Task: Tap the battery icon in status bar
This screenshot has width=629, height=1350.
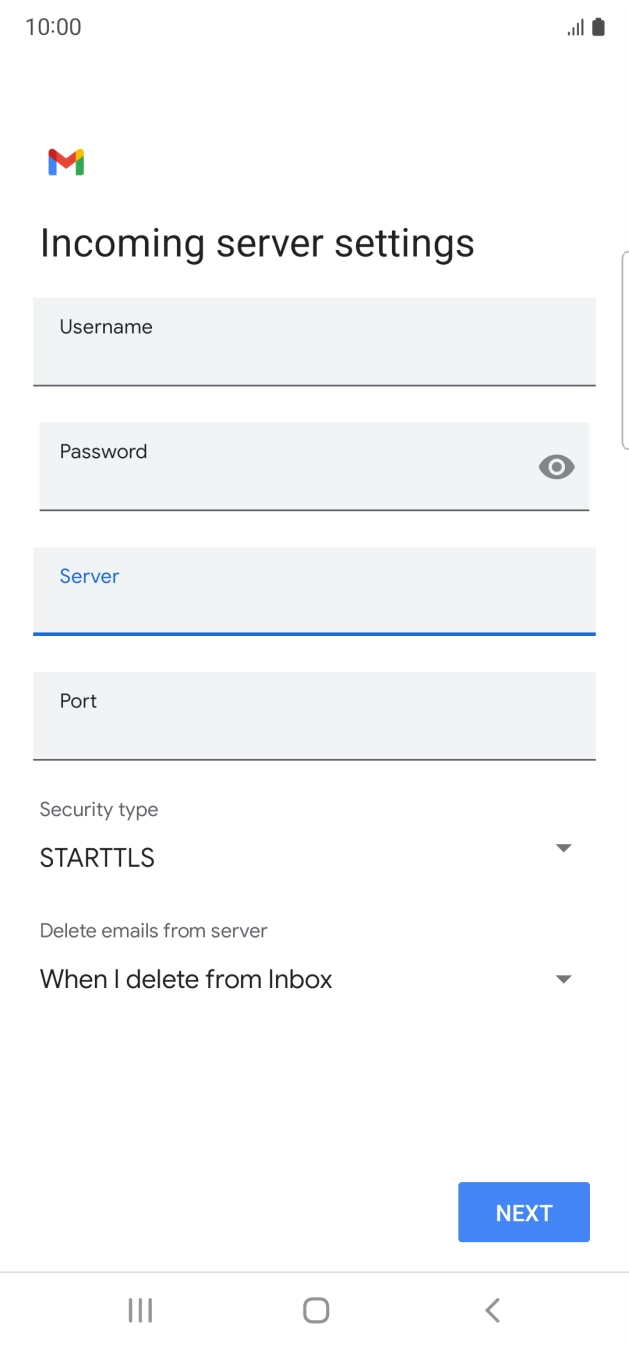Action: coord(596,26)
